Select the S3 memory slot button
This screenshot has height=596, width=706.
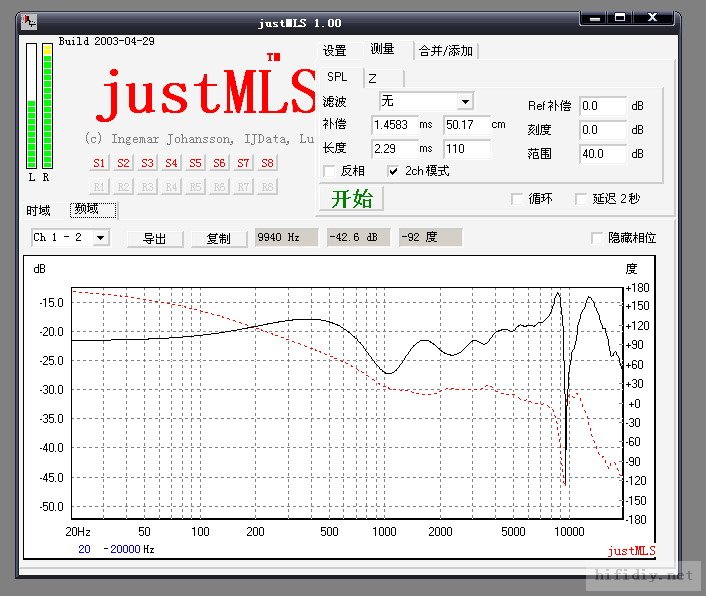click(147, 163)
